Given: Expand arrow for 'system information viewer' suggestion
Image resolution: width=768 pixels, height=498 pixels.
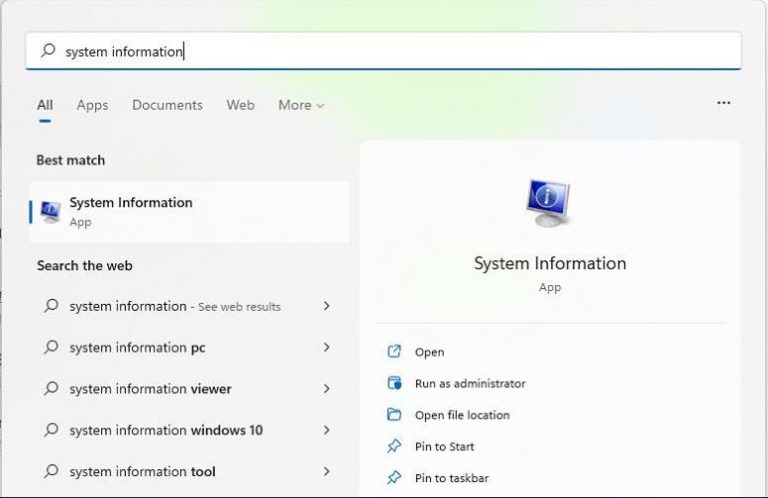Looking at the screenshot, I should pos(326,389).
